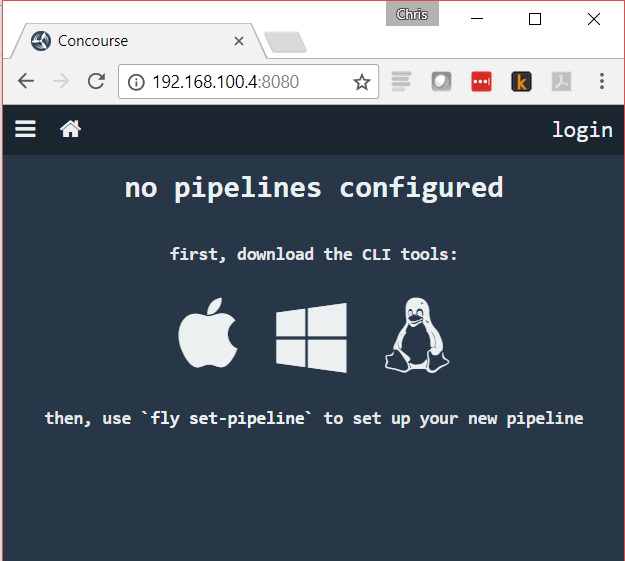View site information for 192.168.100.4

(x=137, y=82)
